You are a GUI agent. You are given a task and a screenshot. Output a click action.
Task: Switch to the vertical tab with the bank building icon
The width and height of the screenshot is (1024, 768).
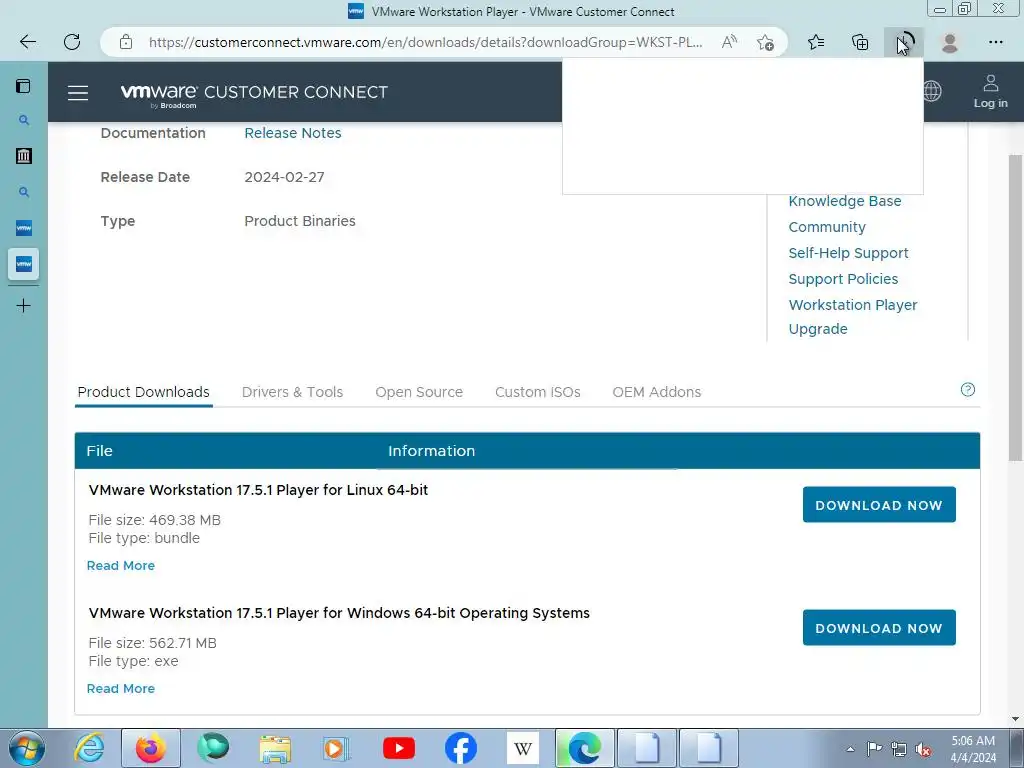(24, 155)
